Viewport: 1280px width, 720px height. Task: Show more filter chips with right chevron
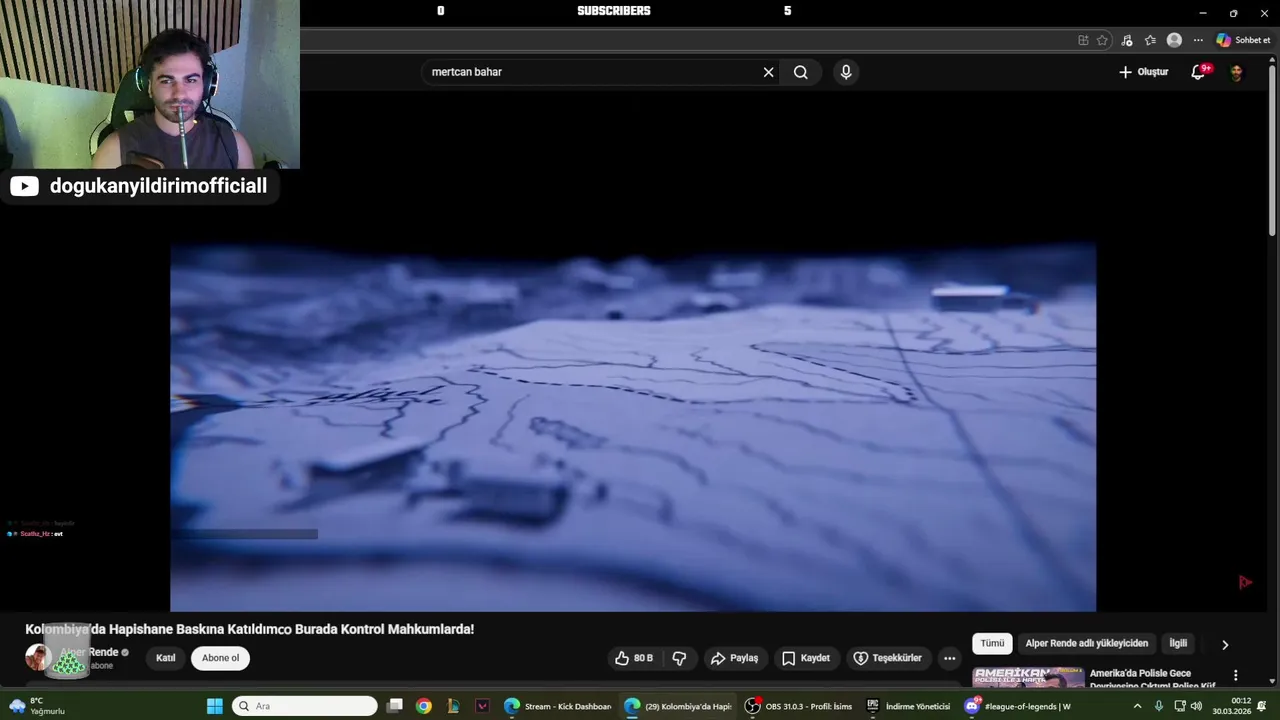[x=1225, y=644]
